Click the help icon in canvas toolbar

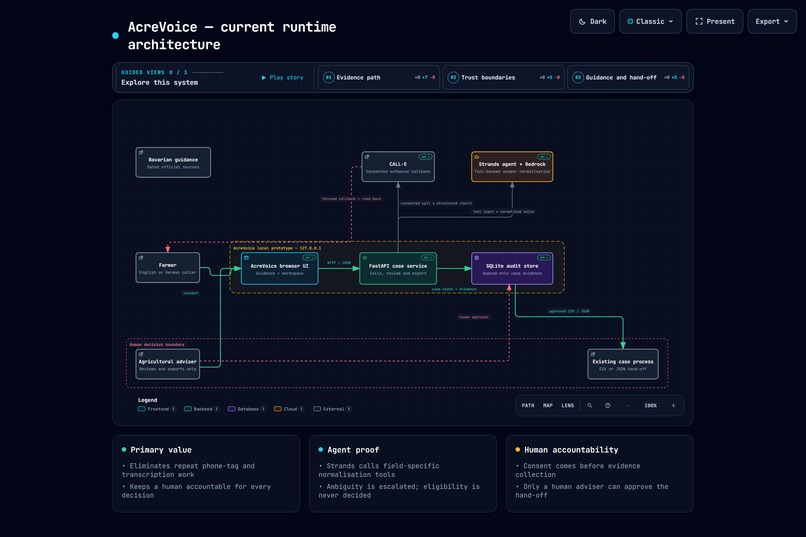608,405
